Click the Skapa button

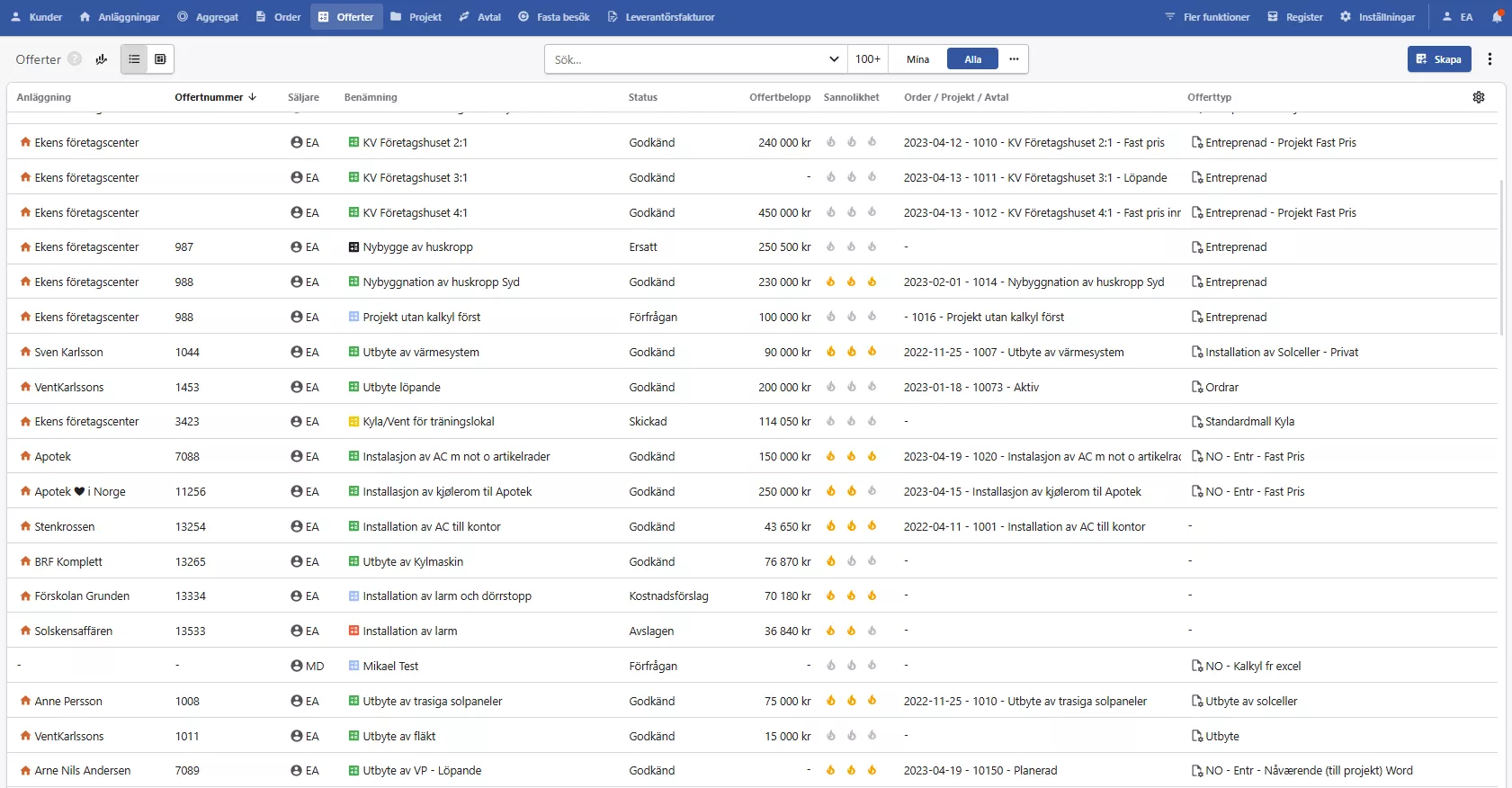pyautogui.click(x=1438, y=59)
